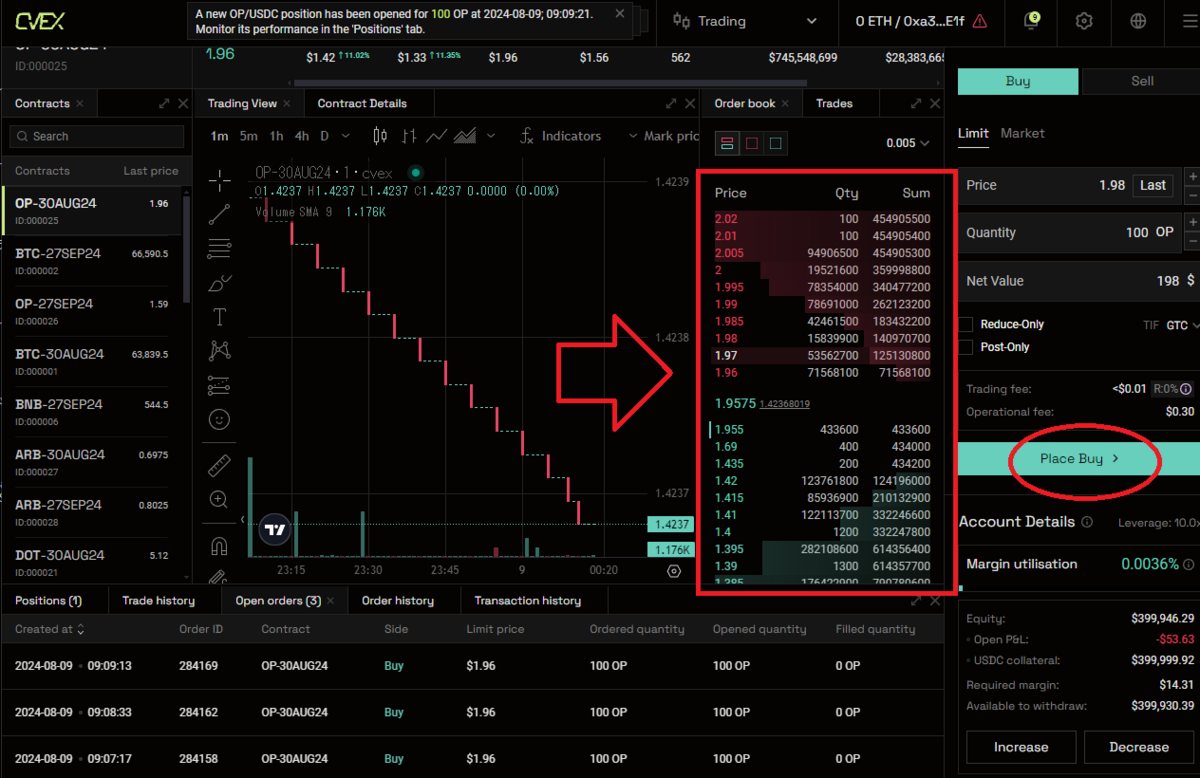Switch to the Contract Details tab

click(362, 103)
